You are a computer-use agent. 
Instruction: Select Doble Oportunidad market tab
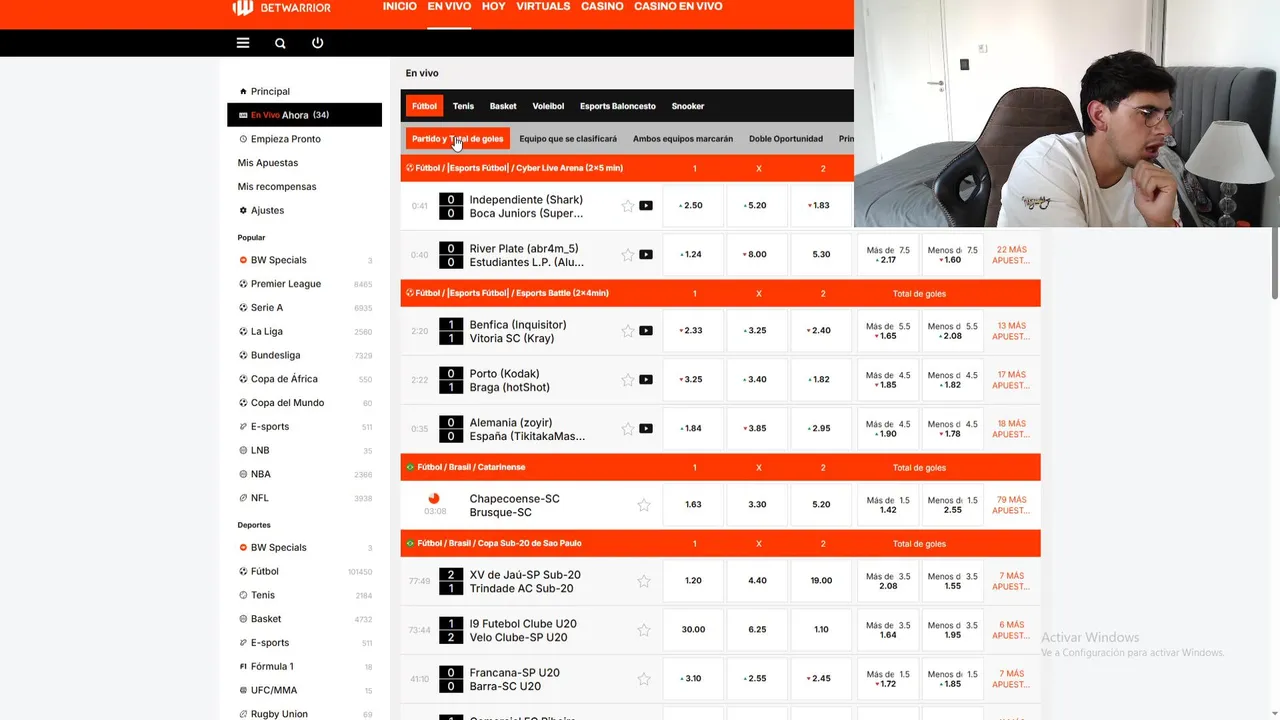pos(786,139)
